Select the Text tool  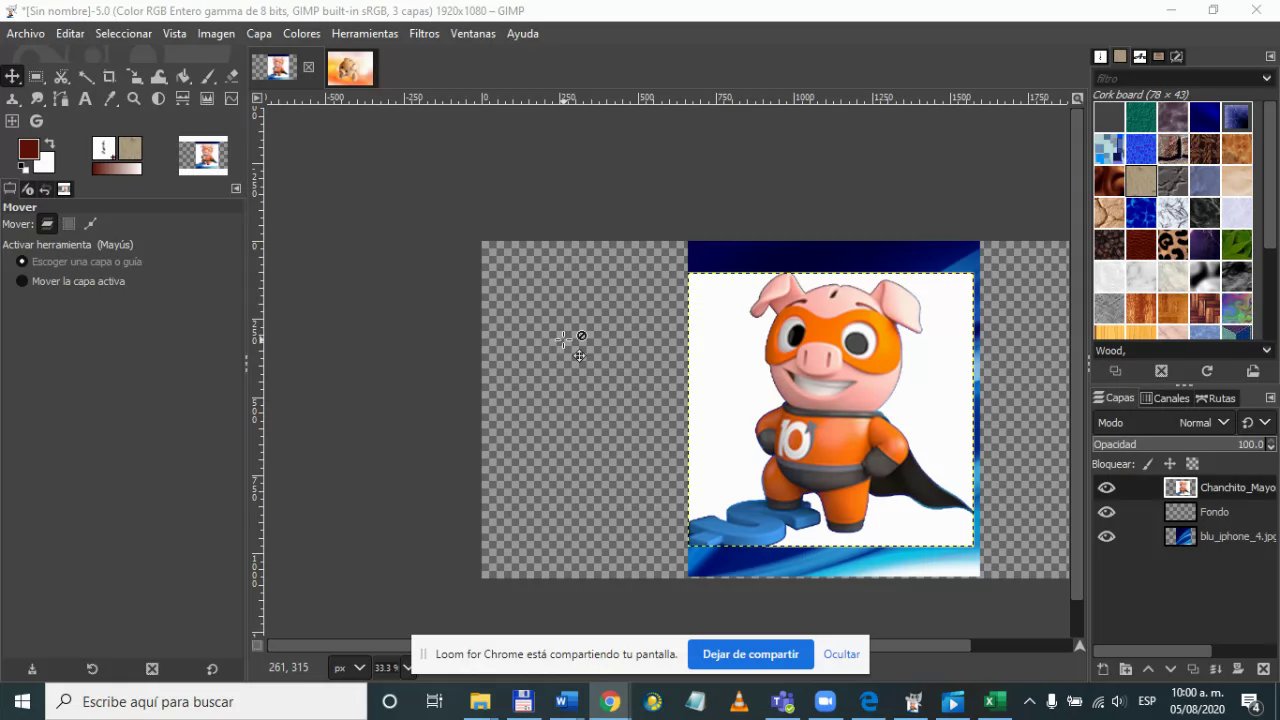(85, 98)
